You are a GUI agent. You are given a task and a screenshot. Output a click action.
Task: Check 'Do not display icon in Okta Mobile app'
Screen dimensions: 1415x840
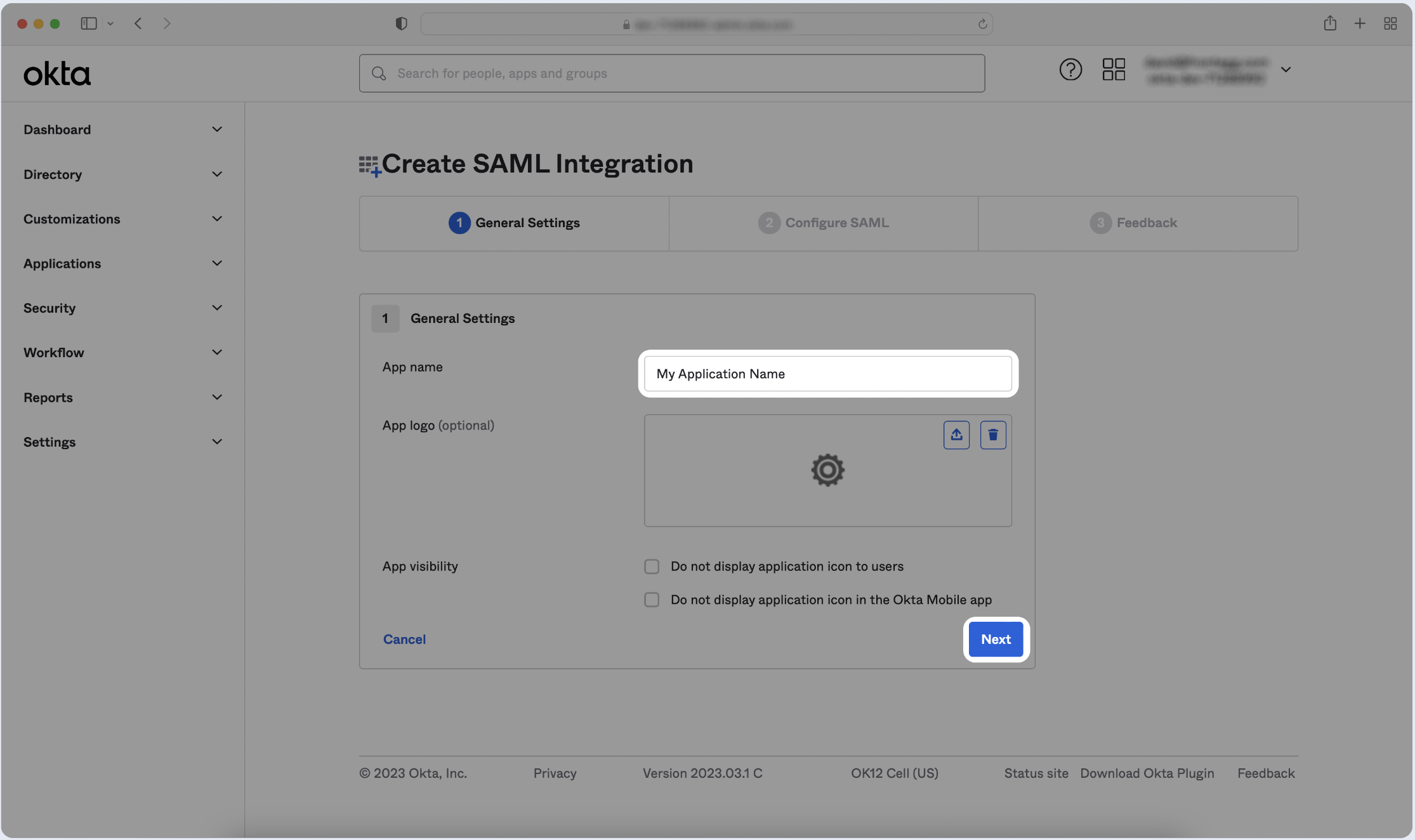(652, 600)
